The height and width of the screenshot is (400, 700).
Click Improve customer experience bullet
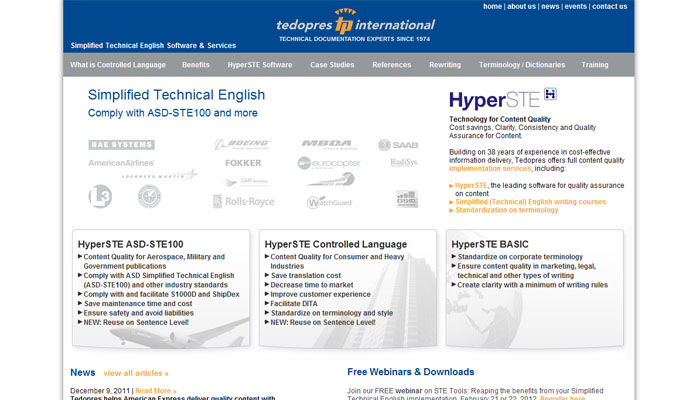320,294
